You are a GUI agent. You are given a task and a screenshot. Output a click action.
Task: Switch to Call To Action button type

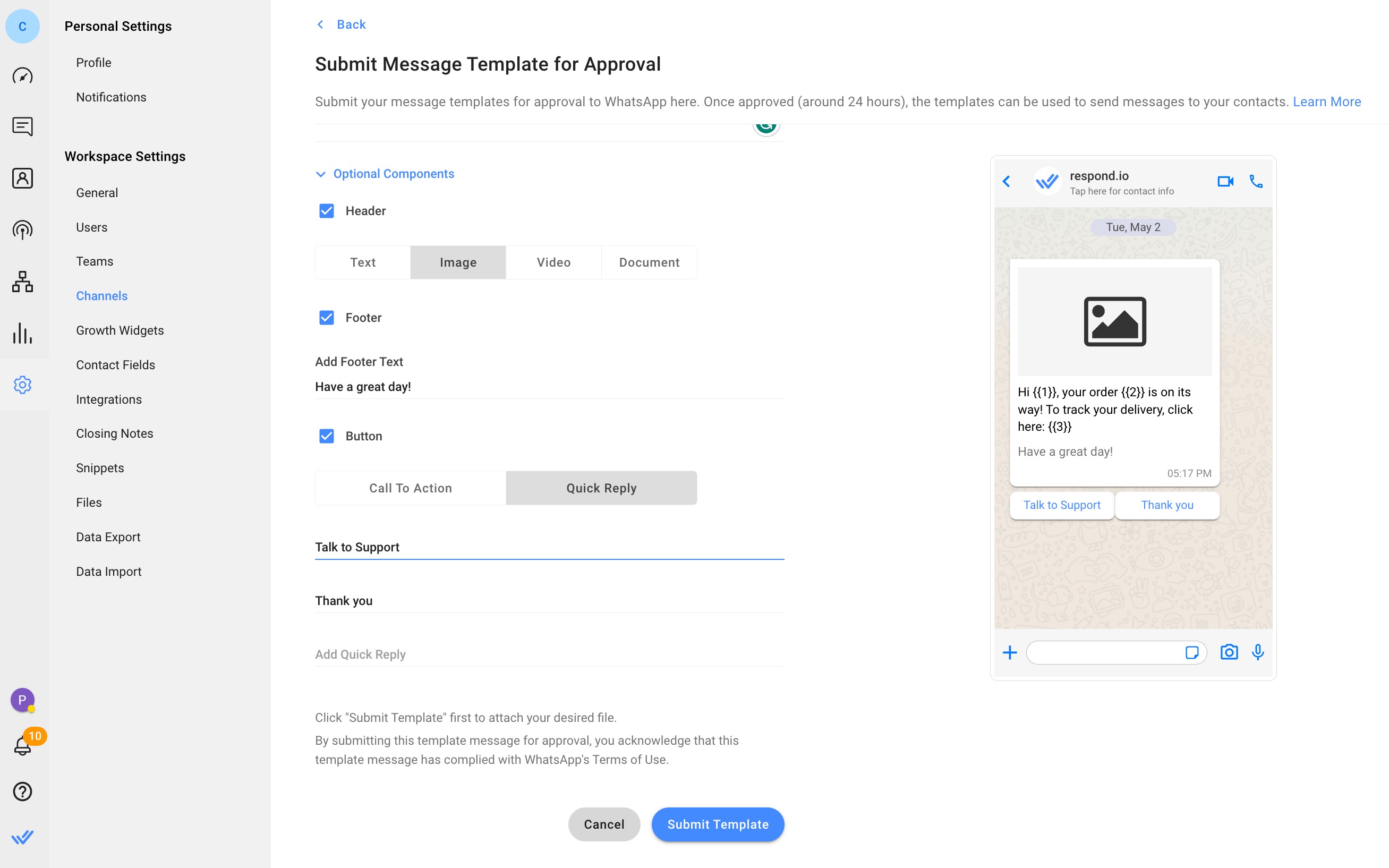[x=410, y=488]
